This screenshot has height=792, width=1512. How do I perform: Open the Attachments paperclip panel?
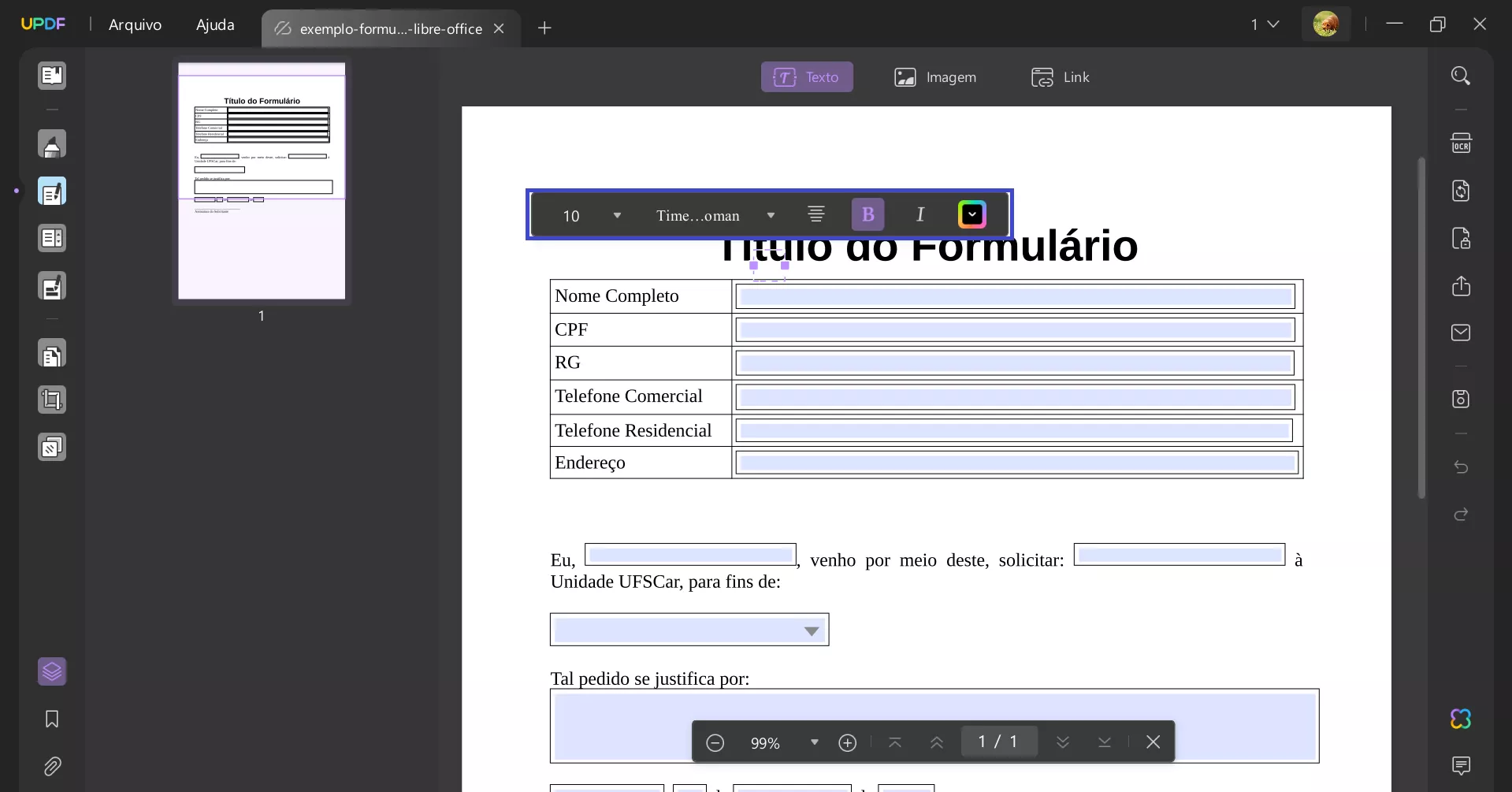[x=52, y=766]
